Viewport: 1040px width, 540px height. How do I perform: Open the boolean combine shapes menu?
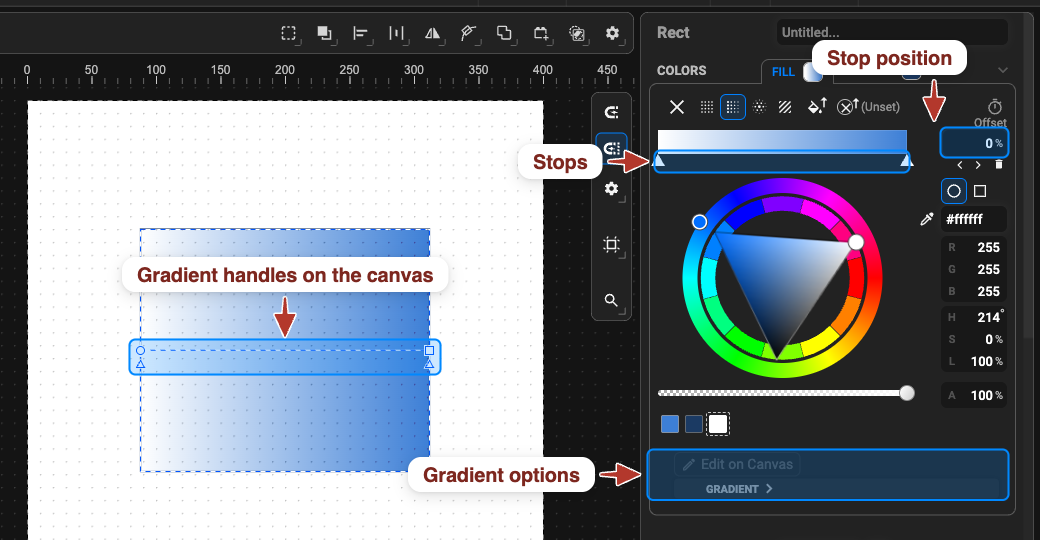tap(504, 33)
